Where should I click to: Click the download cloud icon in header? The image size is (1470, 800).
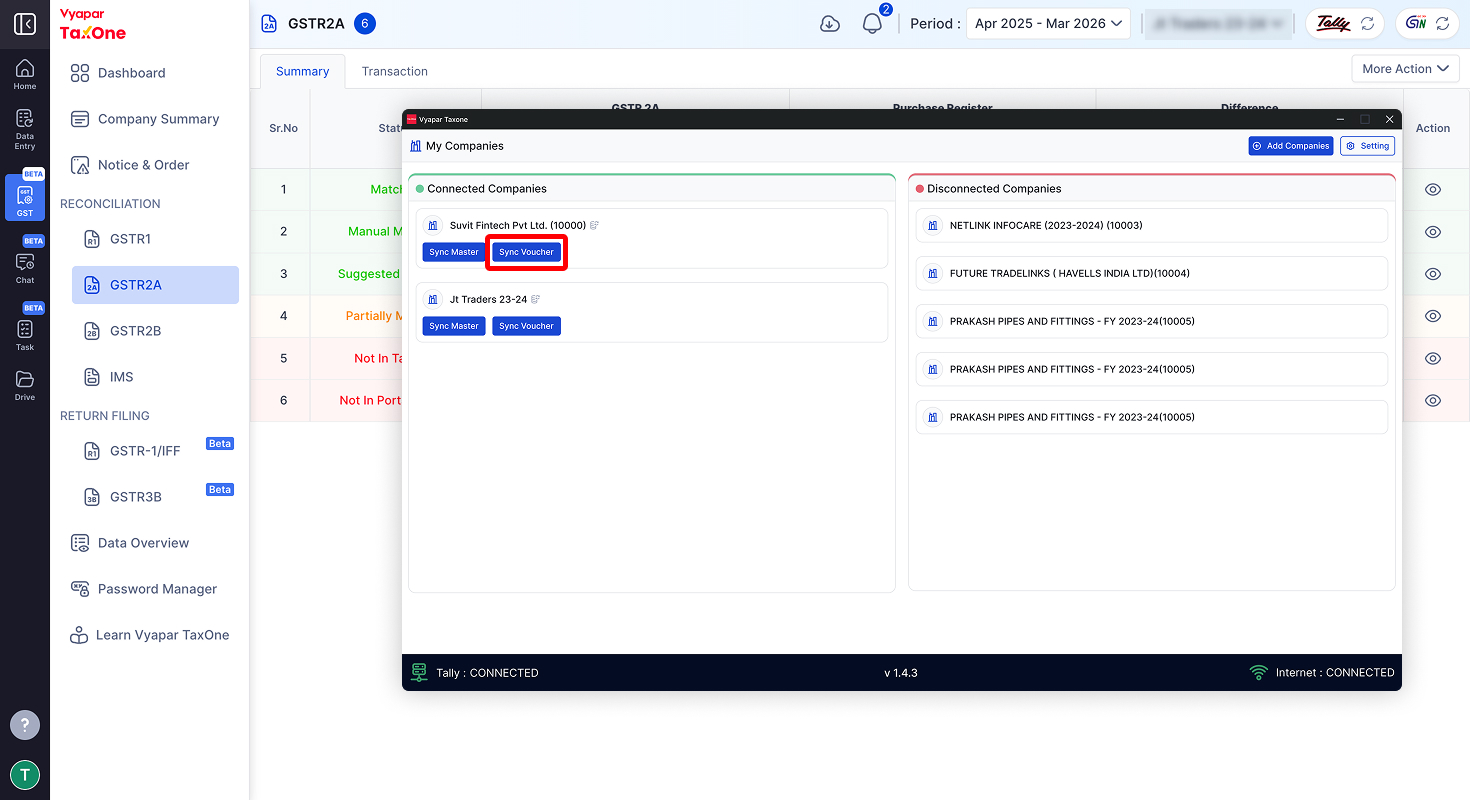pyautogui.click(x=830, y=24)
